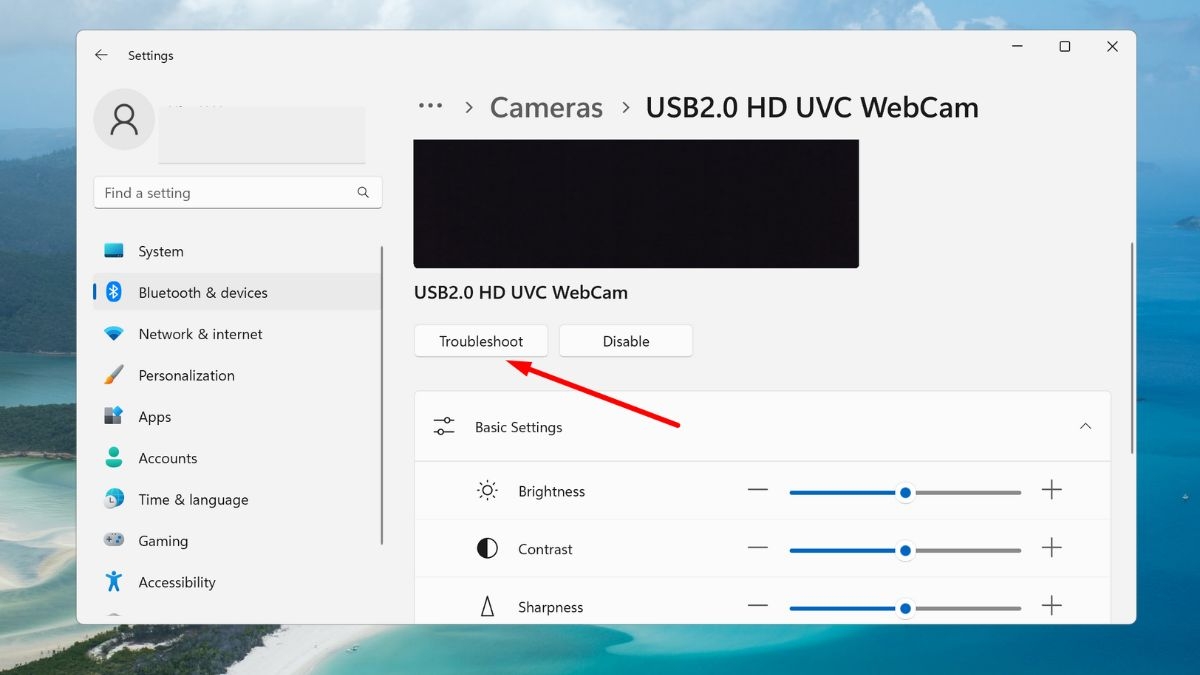Click the Troubleshoot button
The width and height of the screenshot is (1200, 675).
point(481,341)
